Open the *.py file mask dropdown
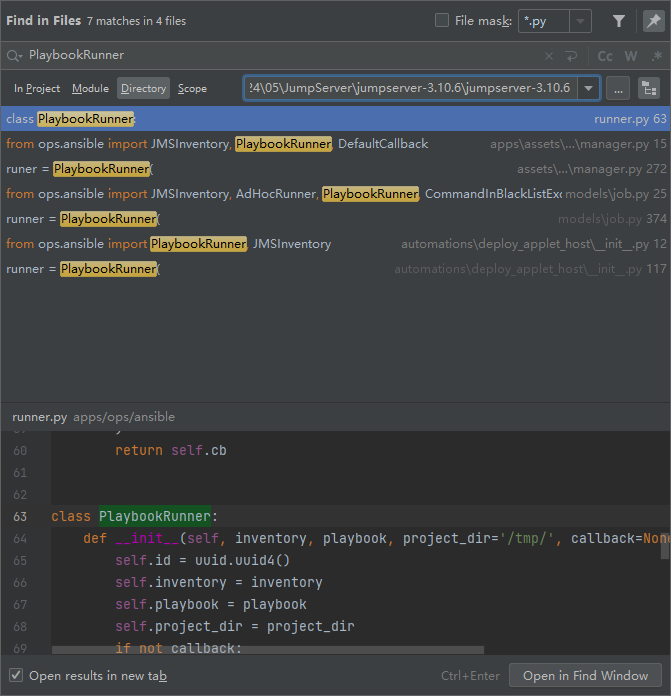 click(580, 21)
